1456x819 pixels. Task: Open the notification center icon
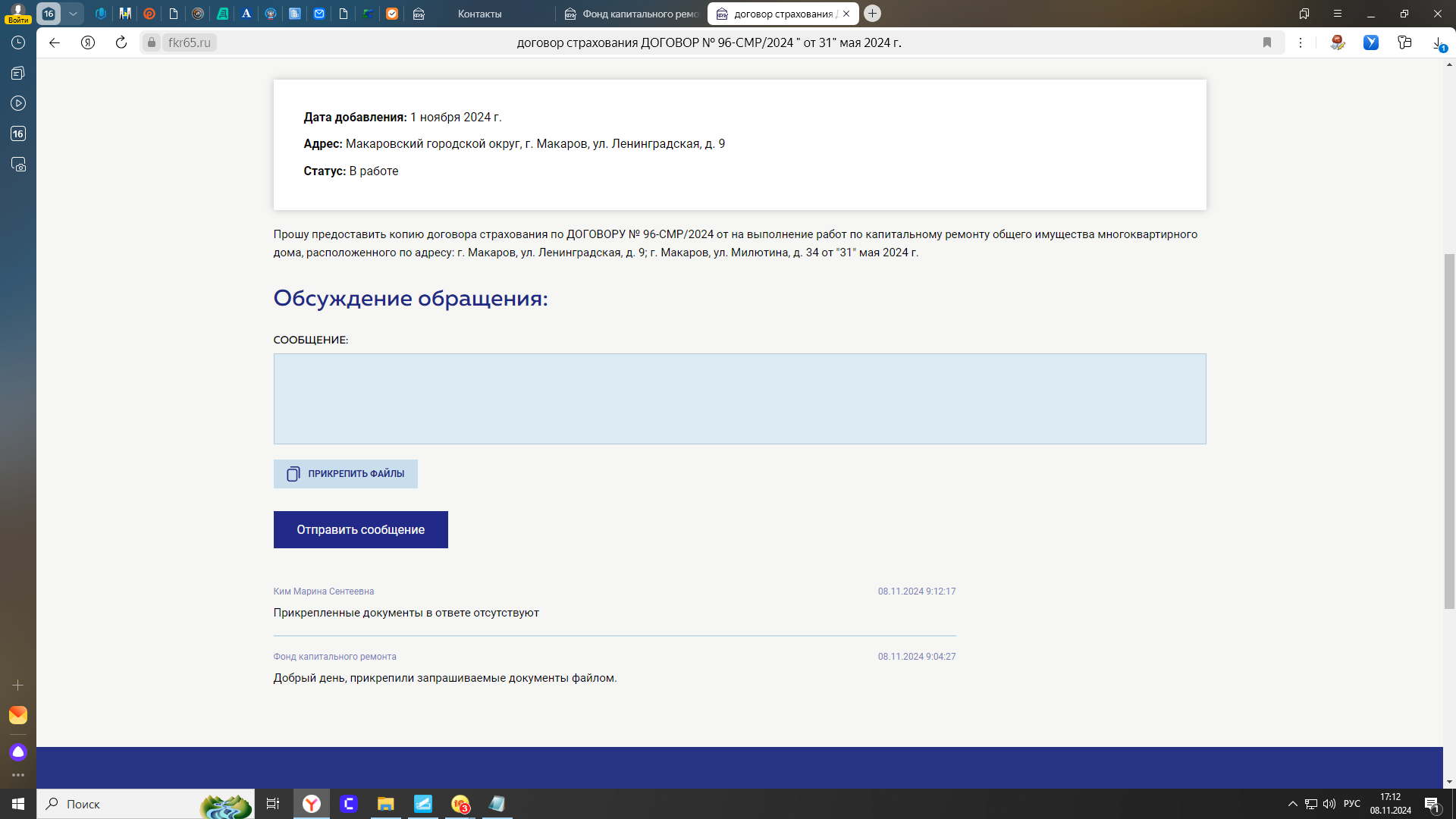1432,805
